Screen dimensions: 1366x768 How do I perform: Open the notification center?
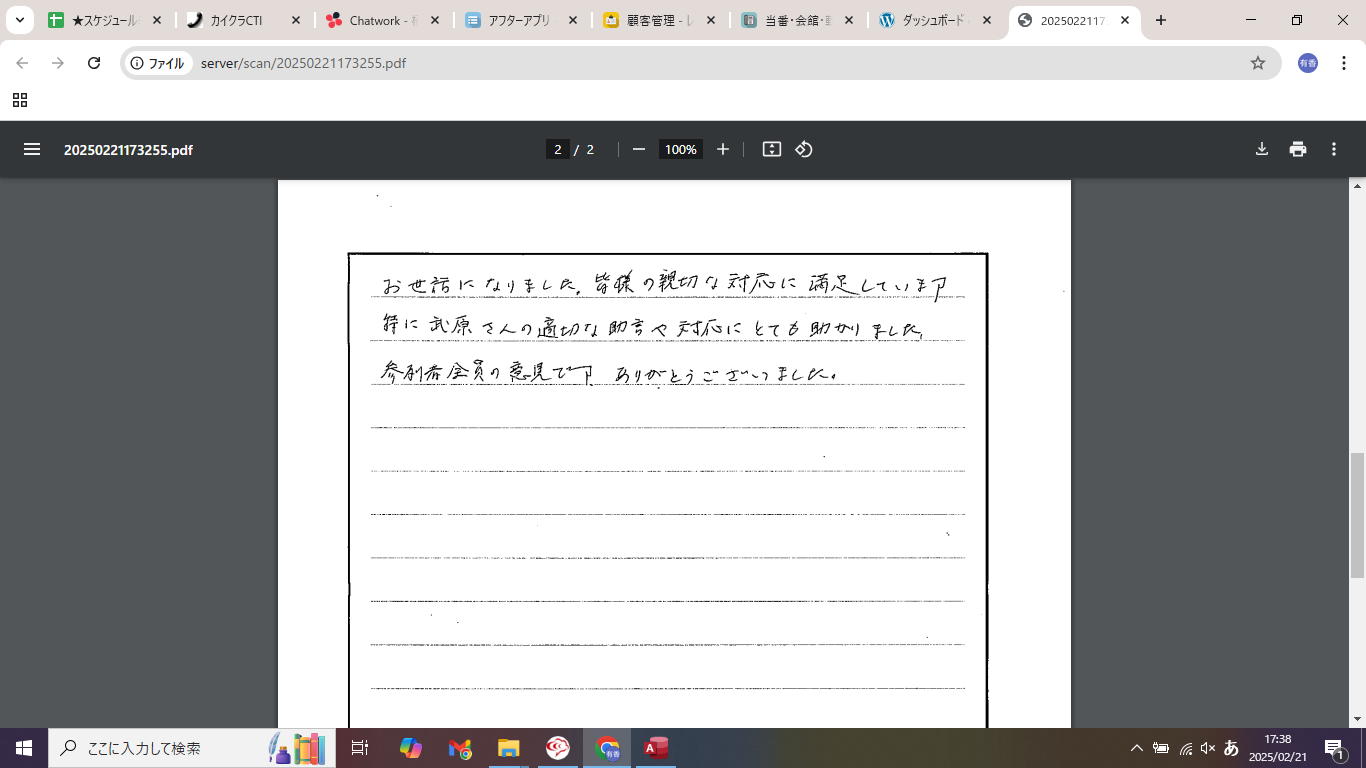coord(1334,748)
